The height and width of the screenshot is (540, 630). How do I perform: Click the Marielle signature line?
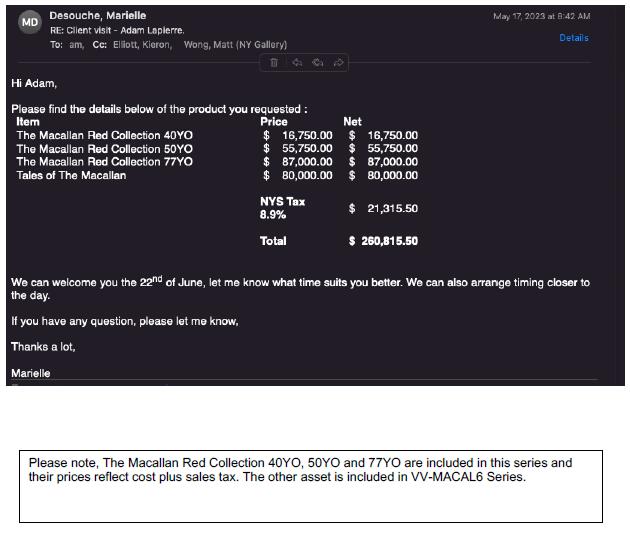coord(31,373)
